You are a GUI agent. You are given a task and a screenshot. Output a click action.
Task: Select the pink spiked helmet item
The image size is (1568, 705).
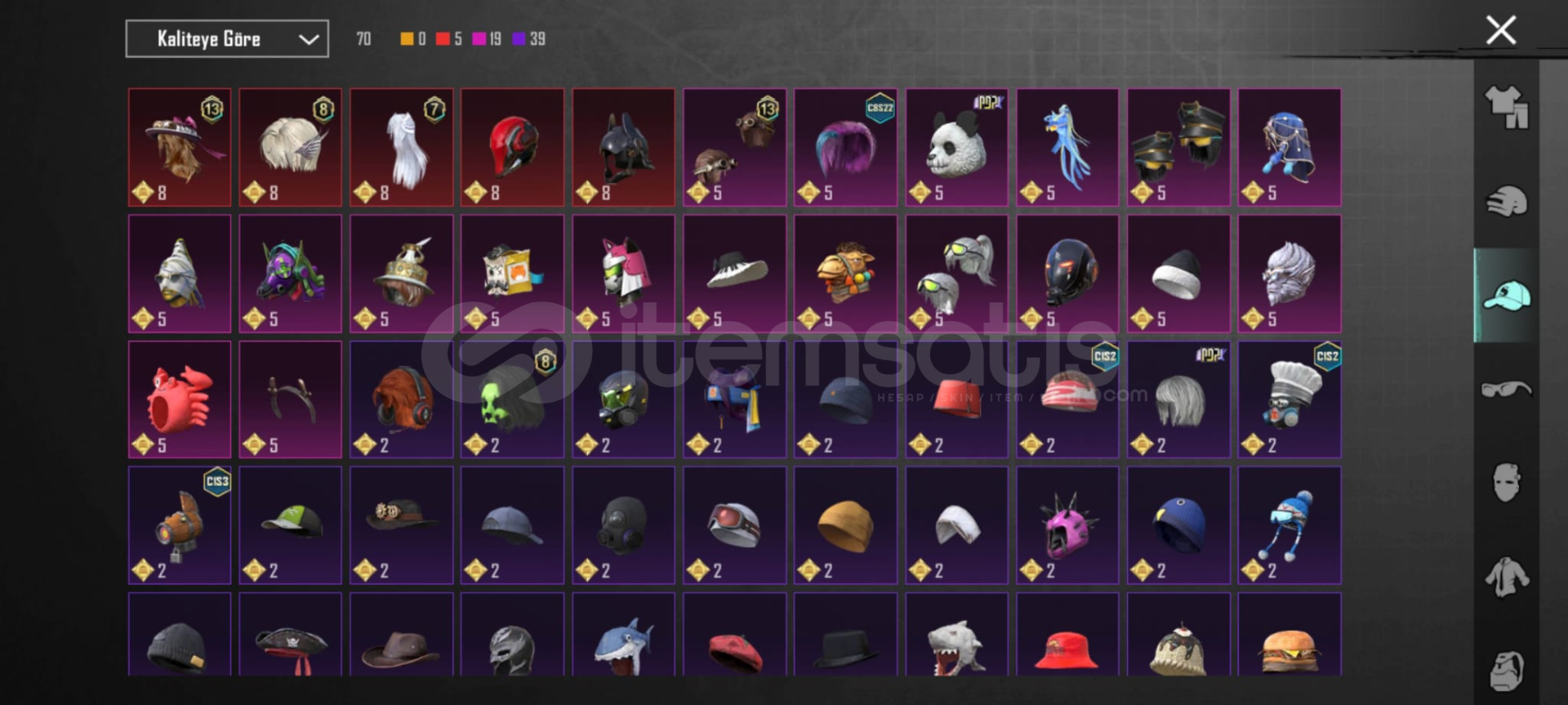click(x=1067, y=525)
